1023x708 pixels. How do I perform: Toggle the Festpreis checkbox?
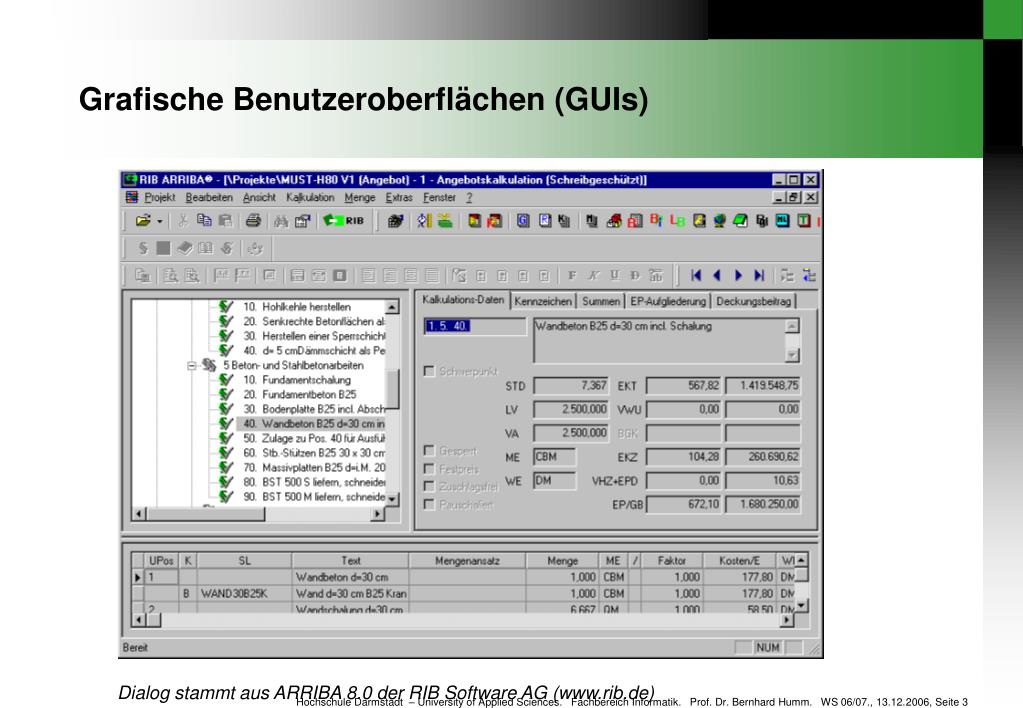(429, 469)
